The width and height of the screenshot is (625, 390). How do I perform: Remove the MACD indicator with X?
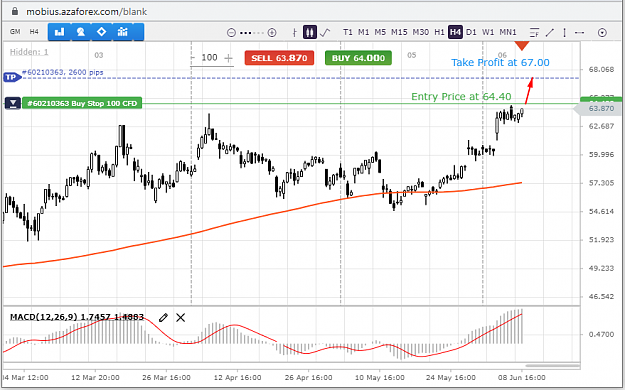pyautogui.click(x=181, y=317)
